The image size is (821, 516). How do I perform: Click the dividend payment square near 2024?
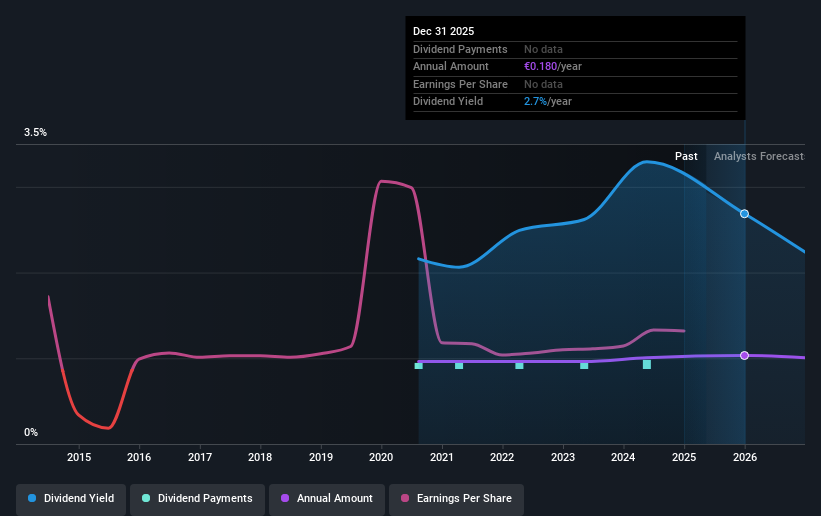[x=647, y=365]
